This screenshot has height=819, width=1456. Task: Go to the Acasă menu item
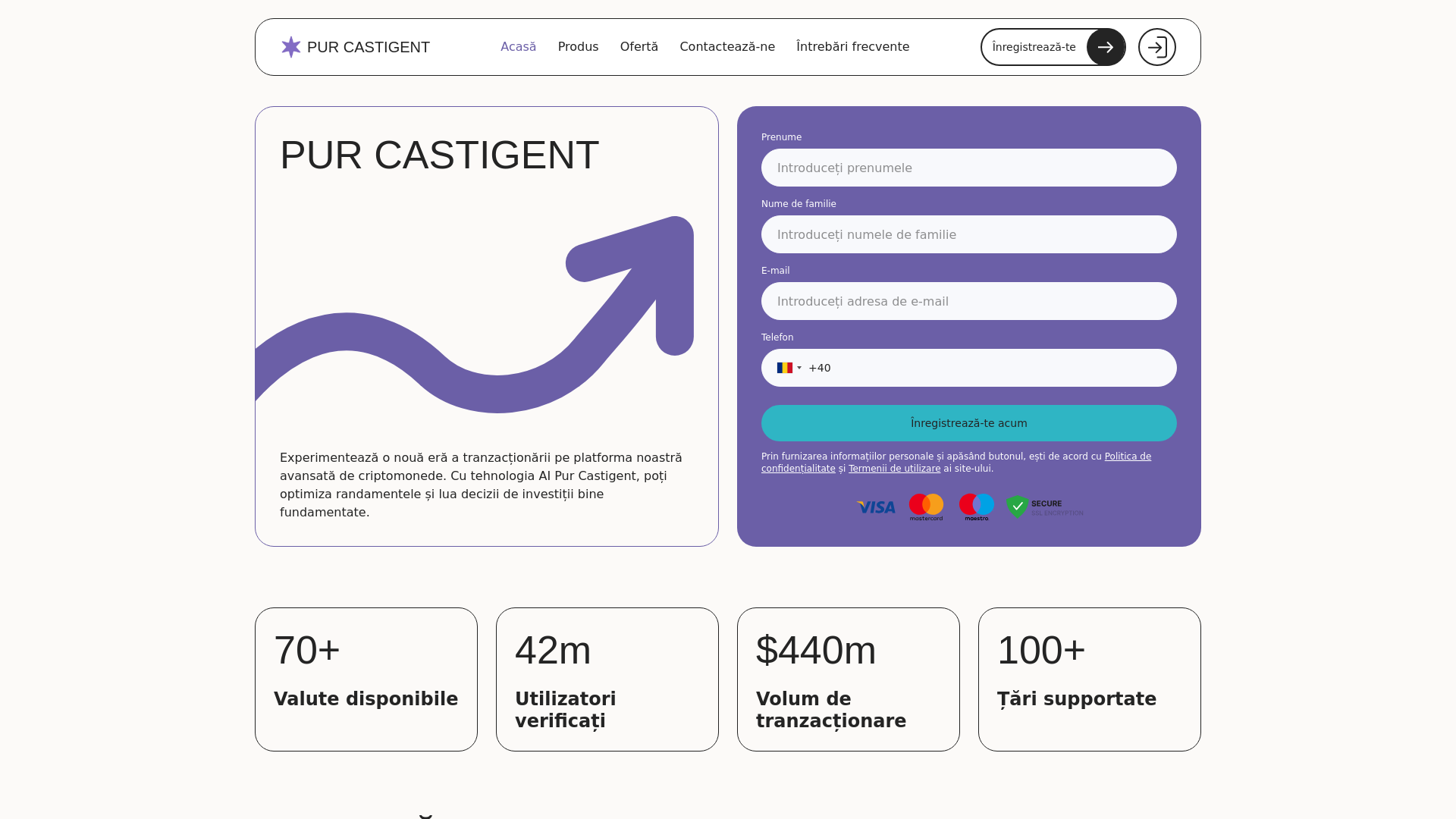(x=519, y=47)
